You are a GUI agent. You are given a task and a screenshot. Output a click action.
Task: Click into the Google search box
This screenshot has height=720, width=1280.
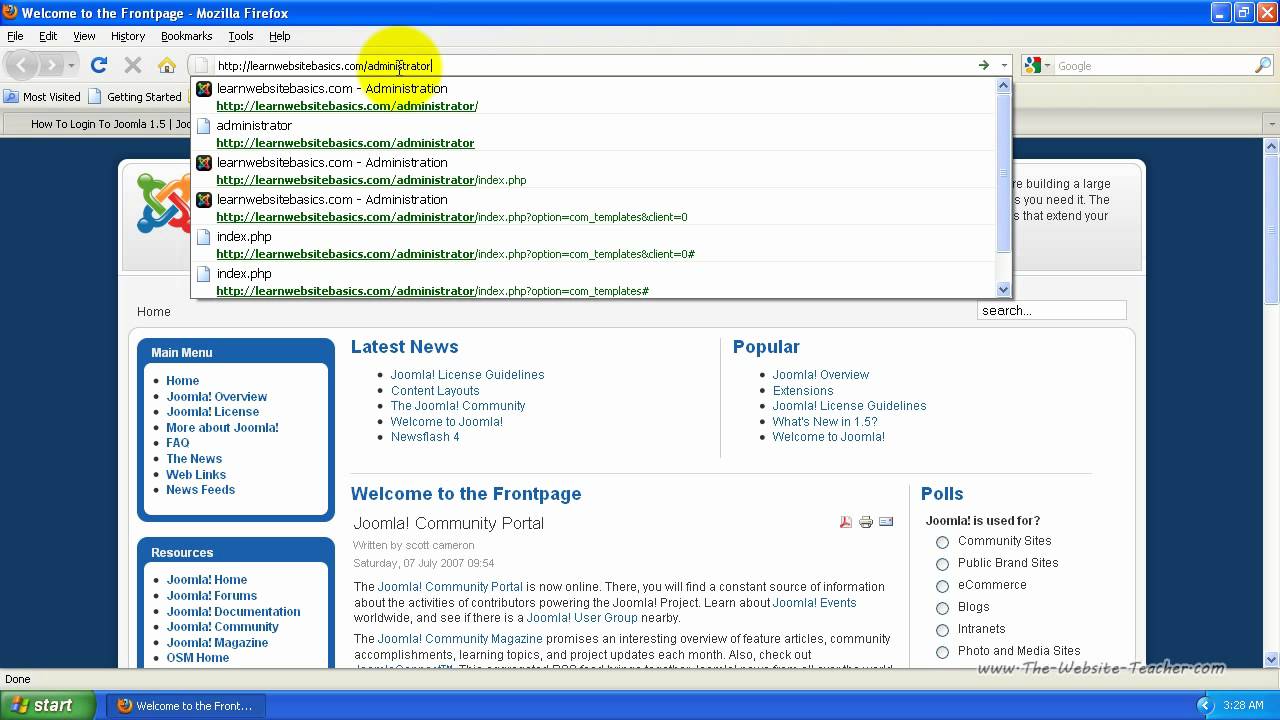pyautogui.click(x=1154, y=66)
